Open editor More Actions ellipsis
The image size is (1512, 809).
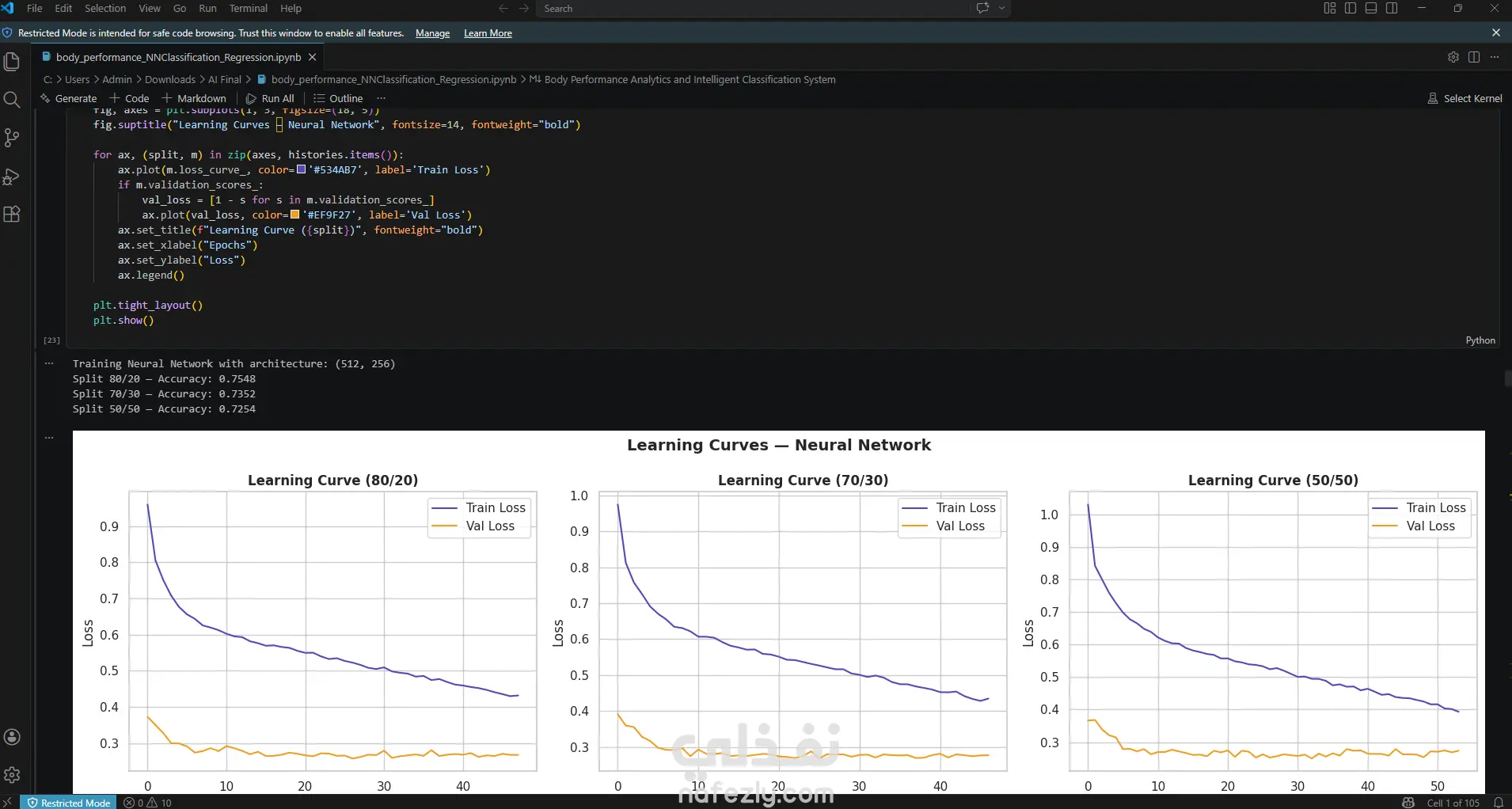pyautogui.click(x=1495, y=57)
